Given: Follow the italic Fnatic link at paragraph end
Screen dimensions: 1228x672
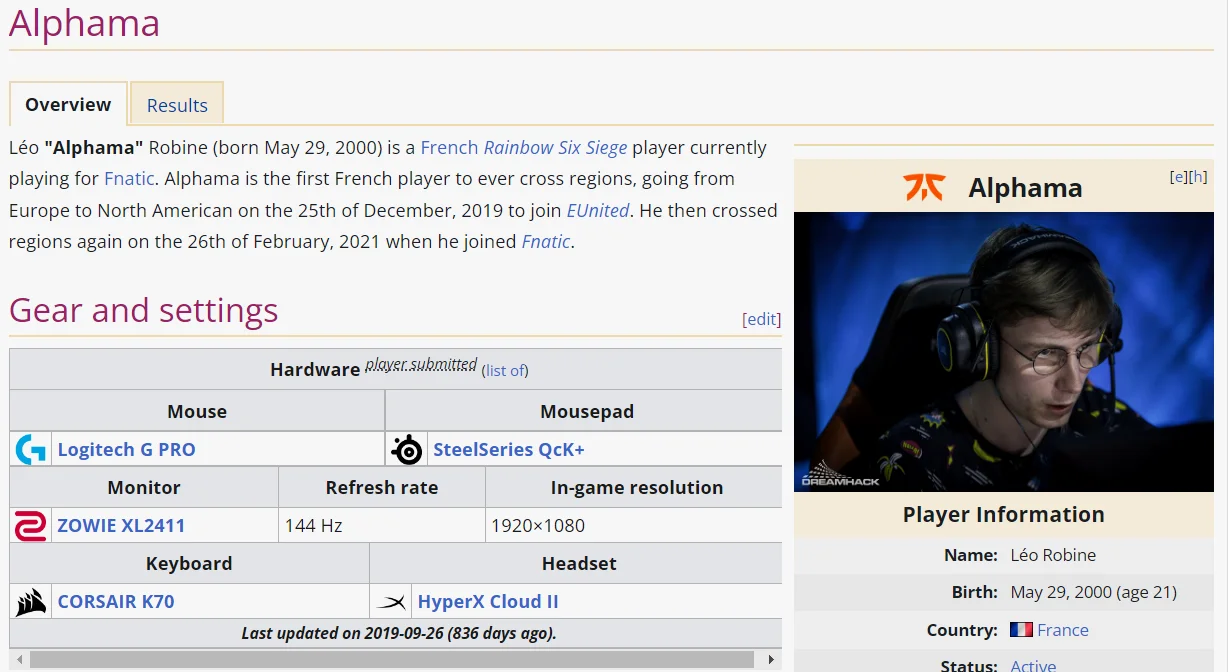Looking at the screenshot, I should [546, 241].
